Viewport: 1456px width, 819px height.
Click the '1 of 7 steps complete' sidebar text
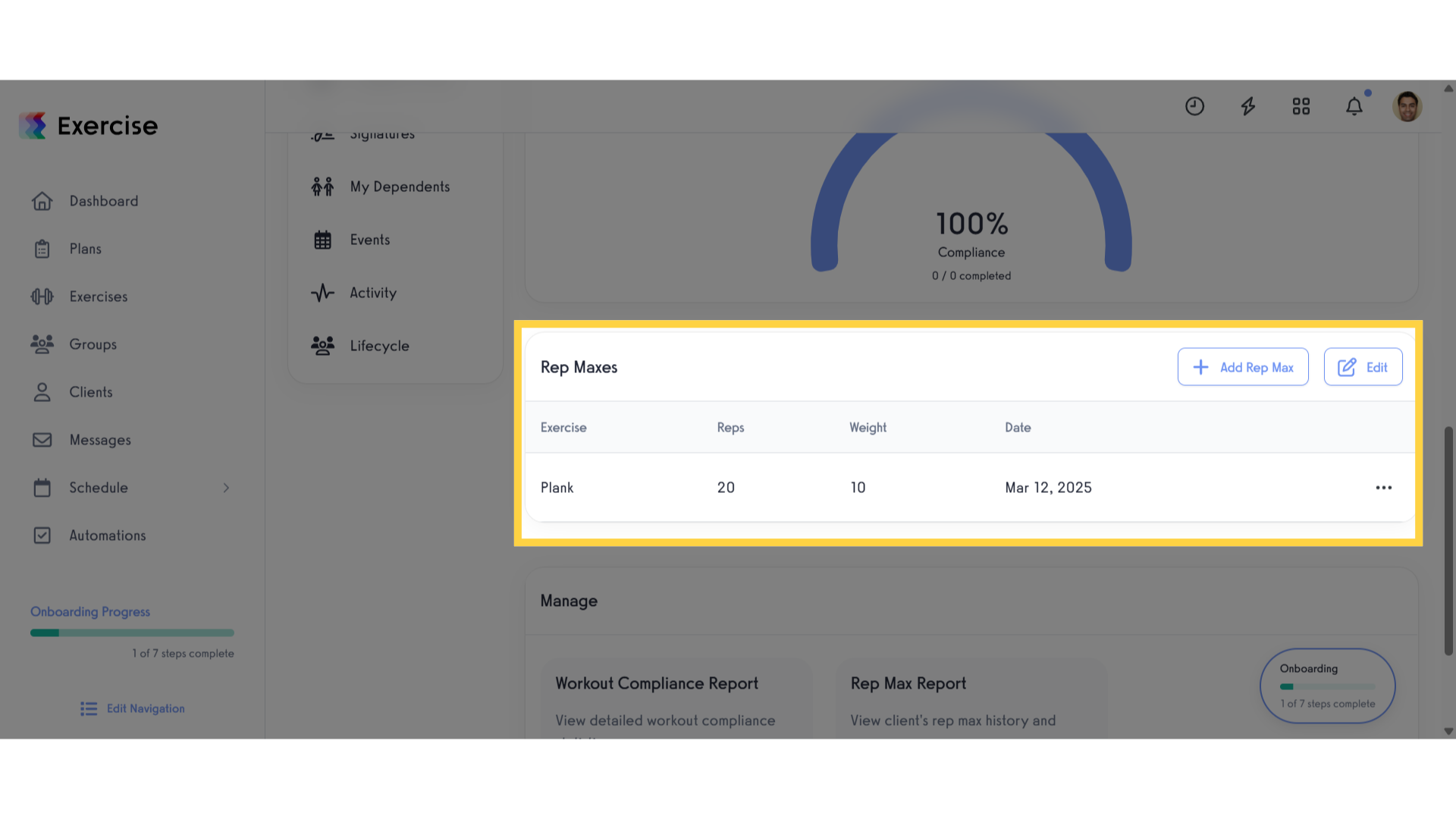(x=183, y=653)
